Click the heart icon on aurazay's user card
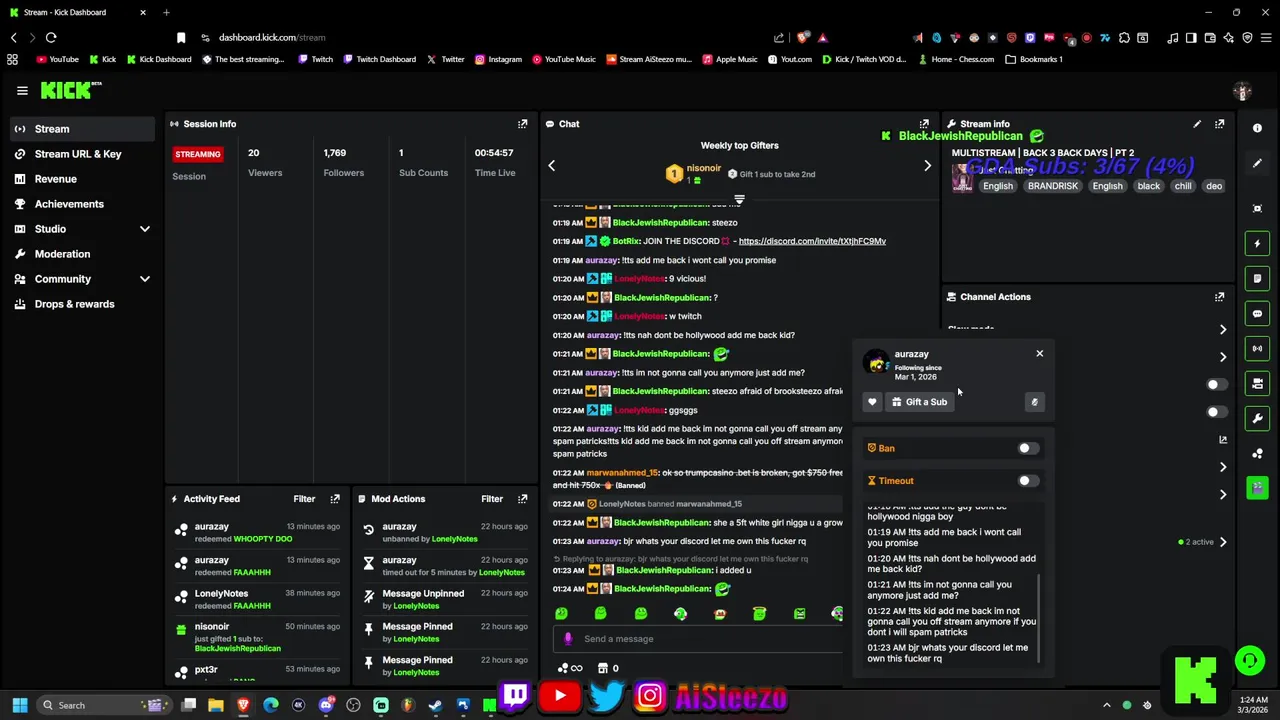This screenshot has height=720, width=1280. [872, 402]
